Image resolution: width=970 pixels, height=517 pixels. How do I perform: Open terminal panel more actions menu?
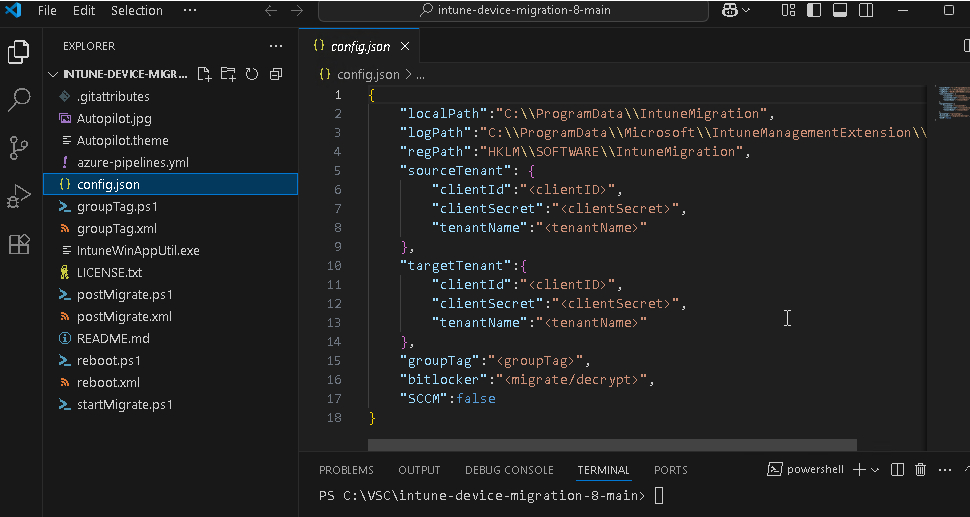945,470
